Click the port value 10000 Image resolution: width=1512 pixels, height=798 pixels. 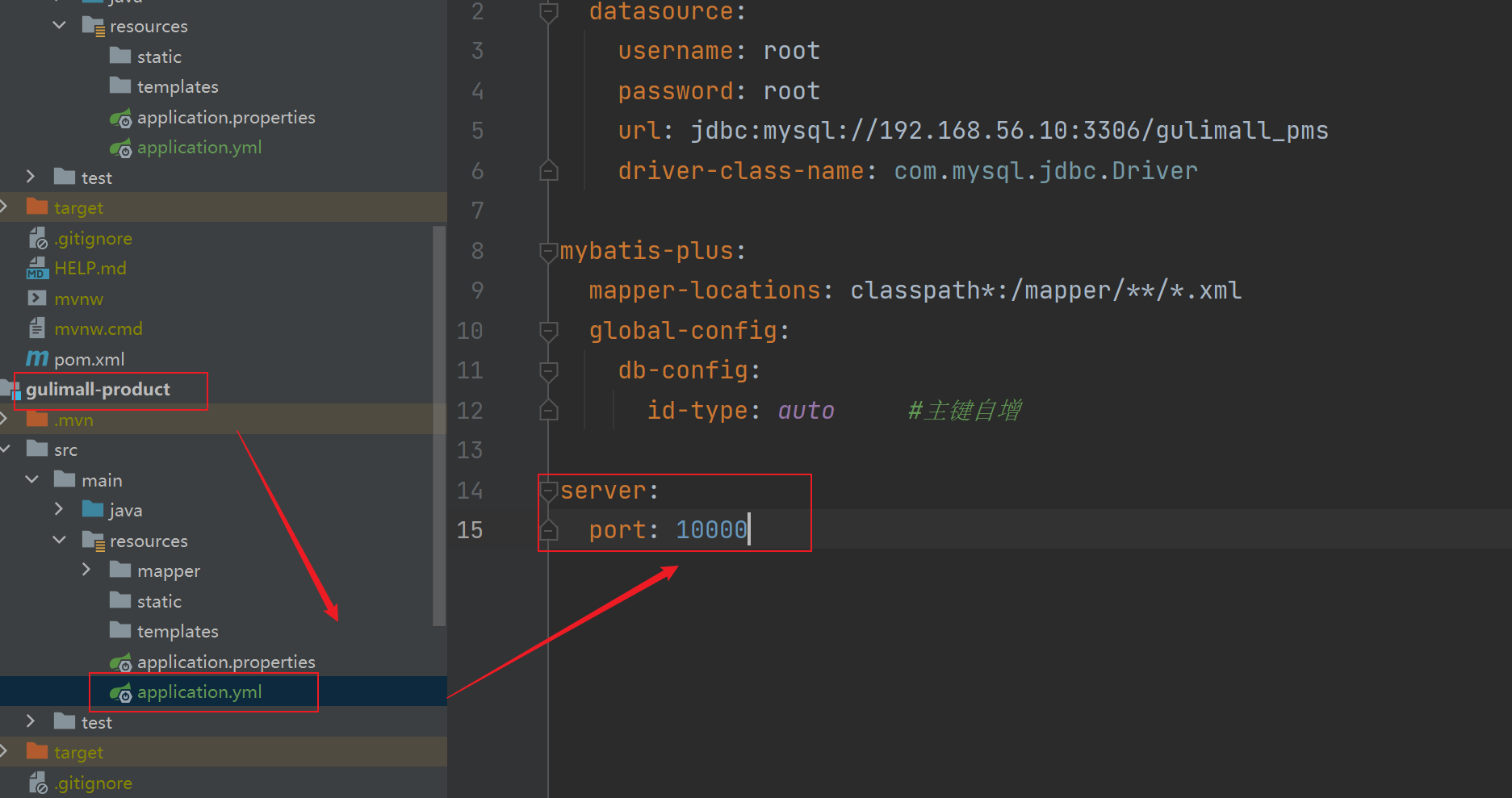(x=711, y=529)
